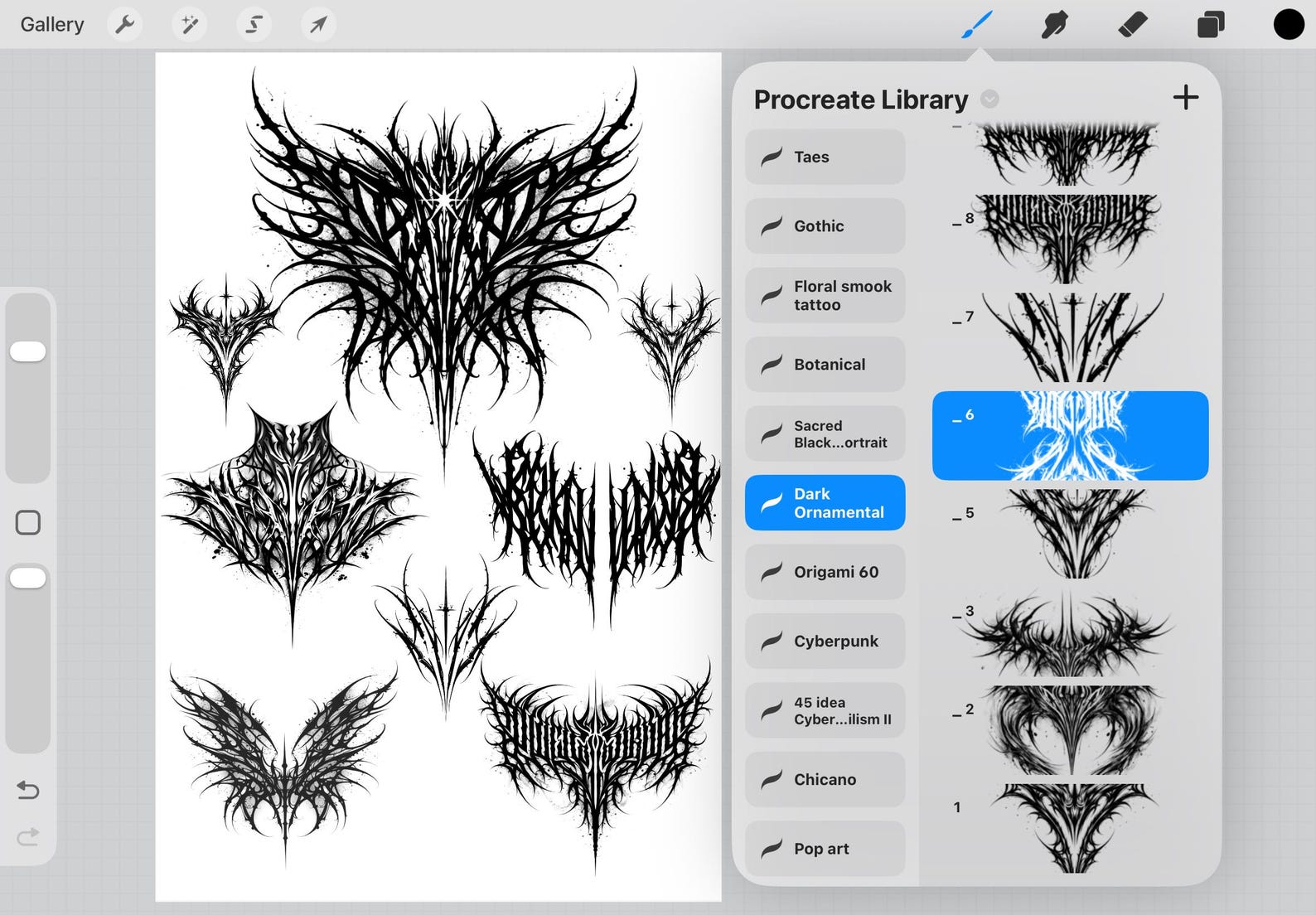Open the Taes brush set

[x=825, y=157]
